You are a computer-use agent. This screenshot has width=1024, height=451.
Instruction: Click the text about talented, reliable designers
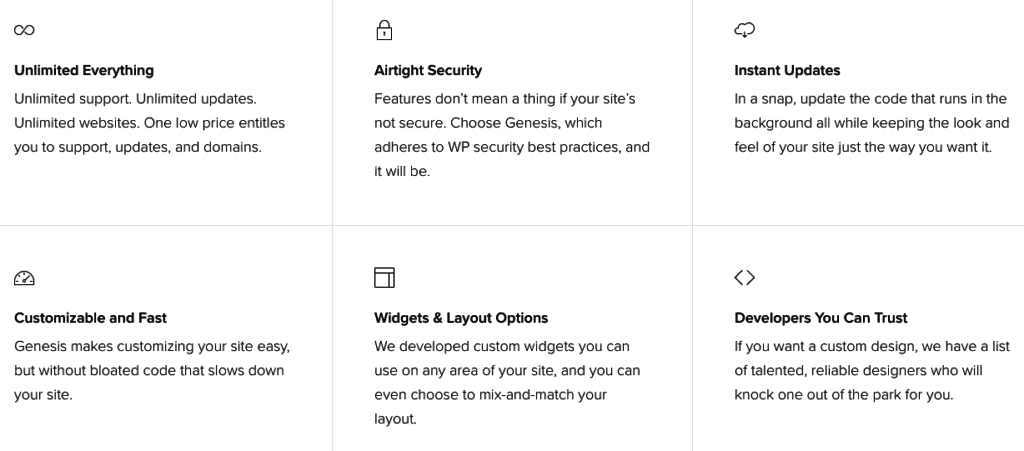tap(872, 370)
